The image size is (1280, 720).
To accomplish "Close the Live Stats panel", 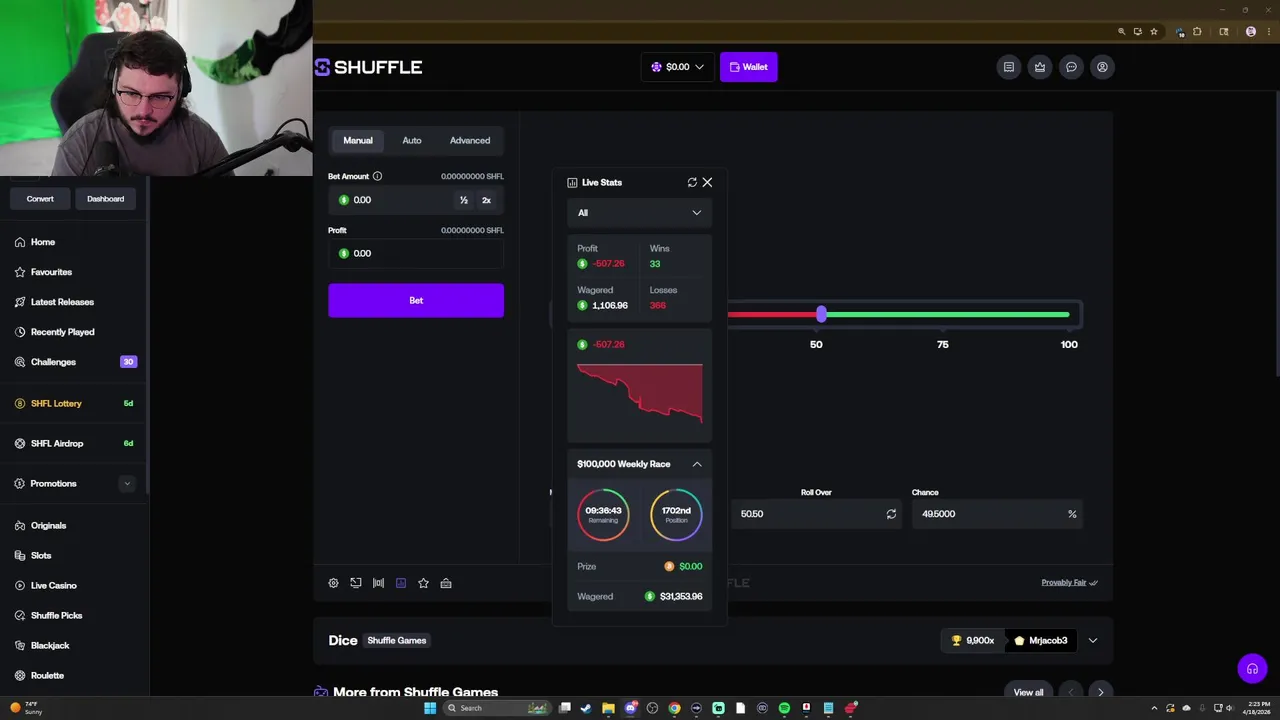I will coord(707,182).
